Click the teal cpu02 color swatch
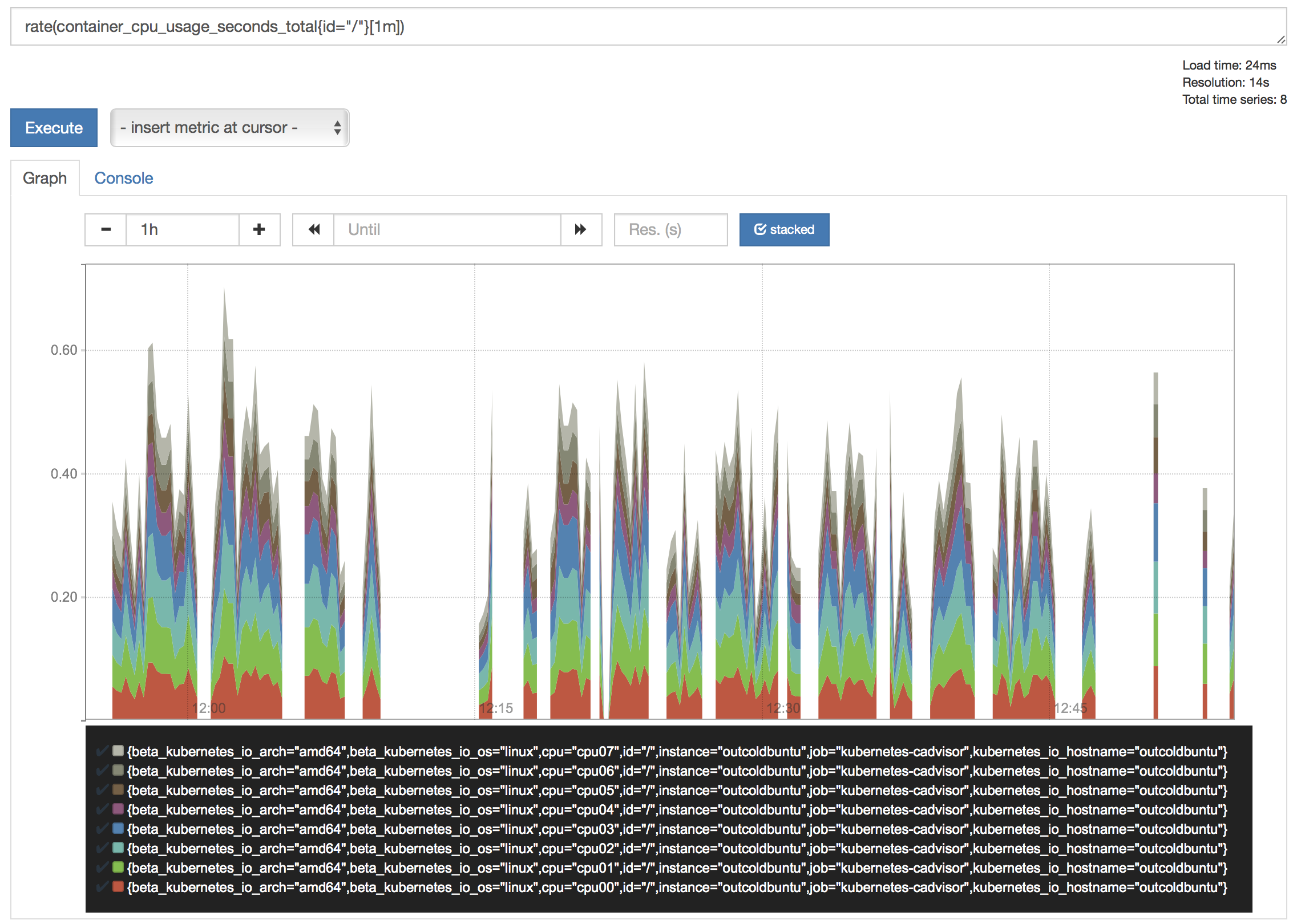 (118, 848)
